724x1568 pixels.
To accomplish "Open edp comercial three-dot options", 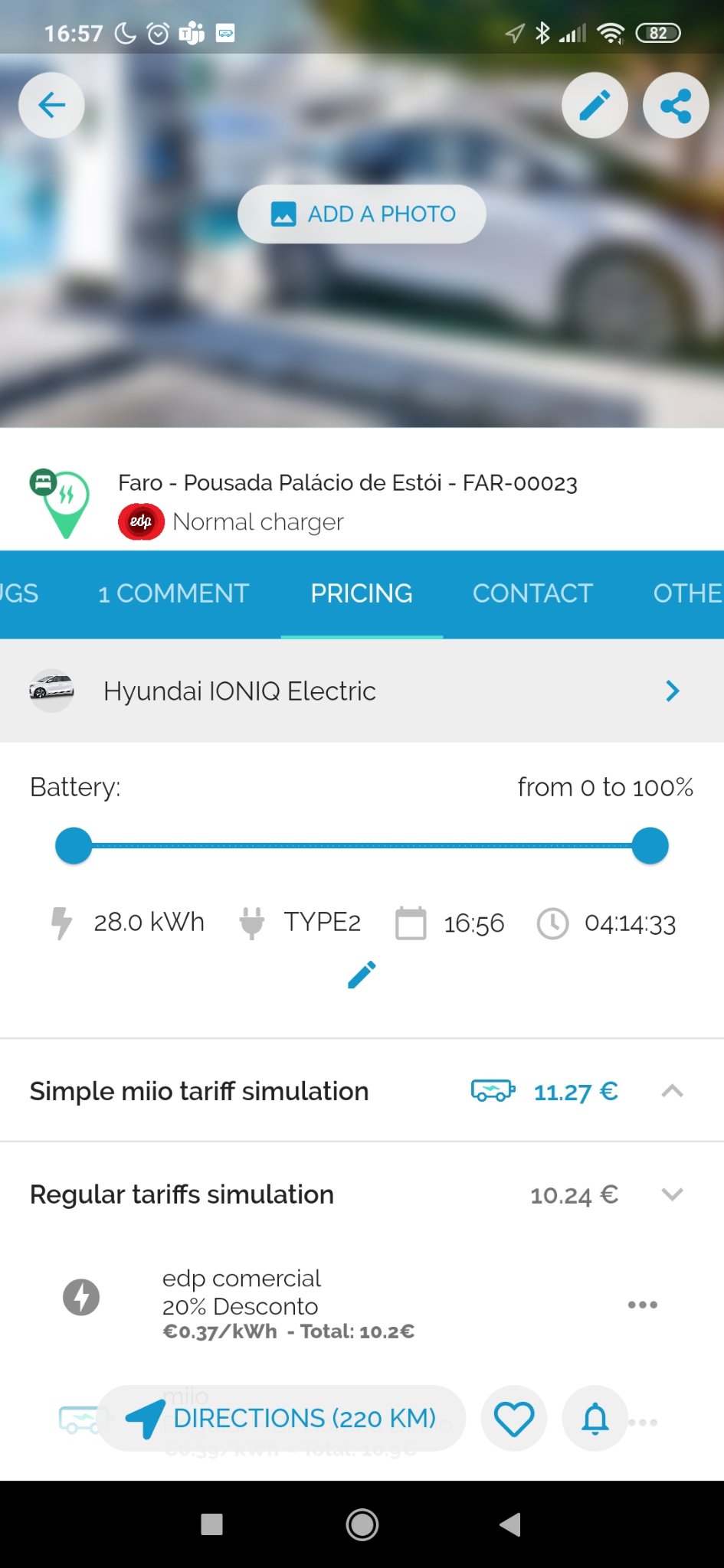I will click(642, 1305).
